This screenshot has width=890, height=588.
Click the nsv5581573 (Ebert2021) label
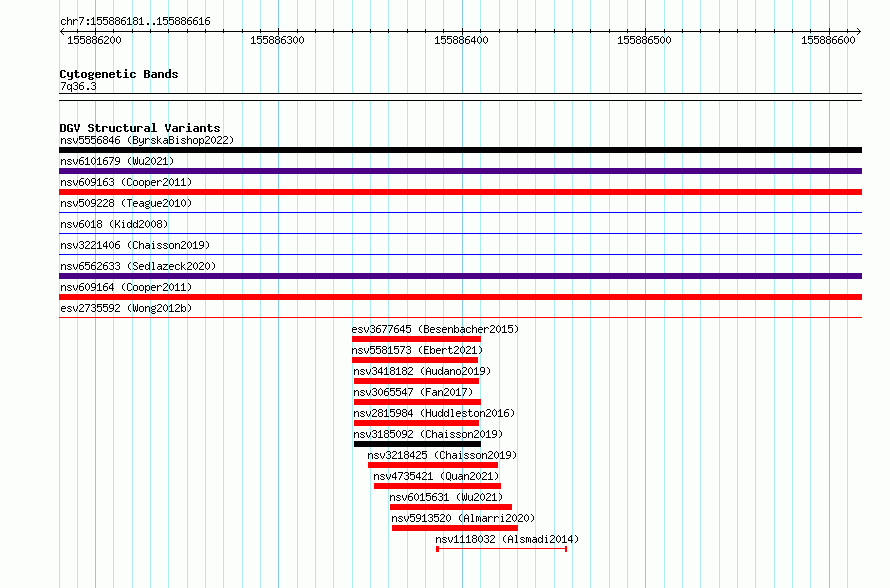[x=417, y=350]
